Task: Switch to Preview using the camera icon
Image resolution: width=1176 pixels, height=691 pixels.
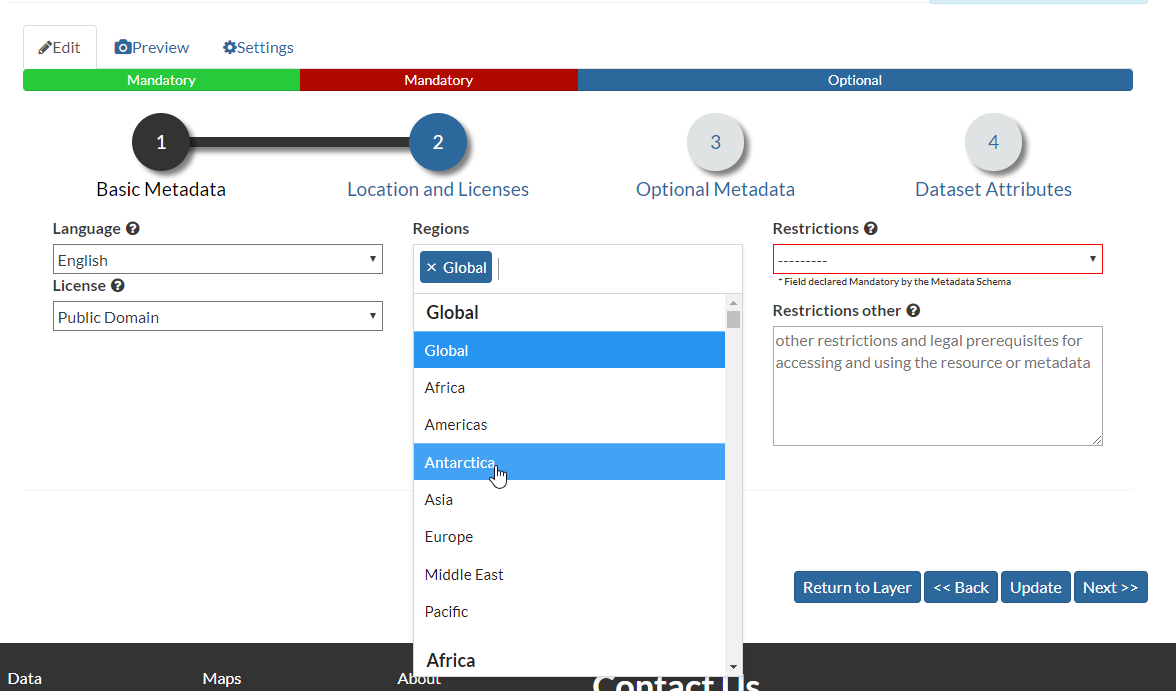Action: click(151, 47)
